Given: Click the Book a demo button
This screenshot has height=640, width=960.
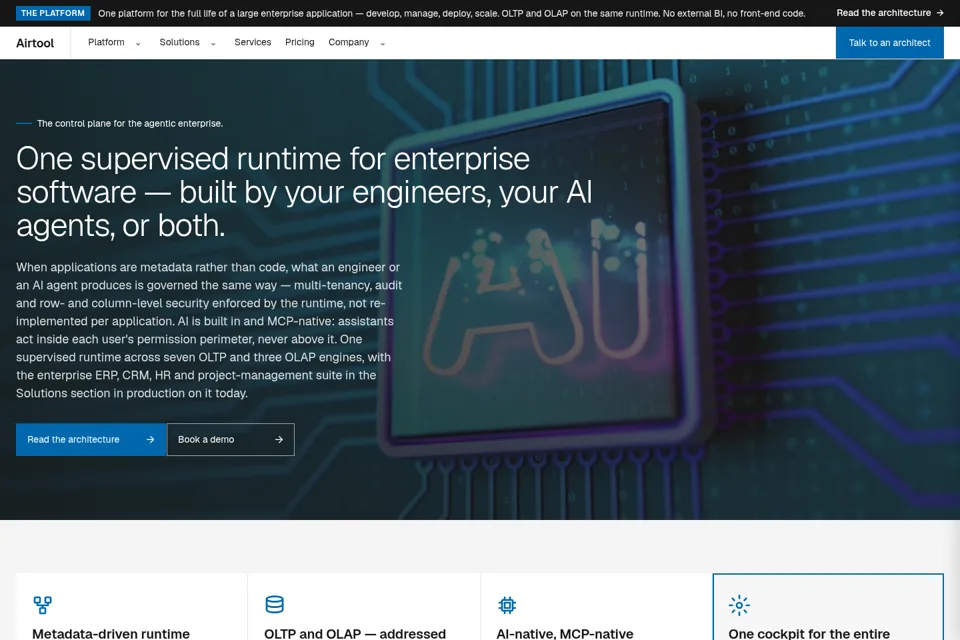Looking at the screenshot, I should click(x=231, y=439).
